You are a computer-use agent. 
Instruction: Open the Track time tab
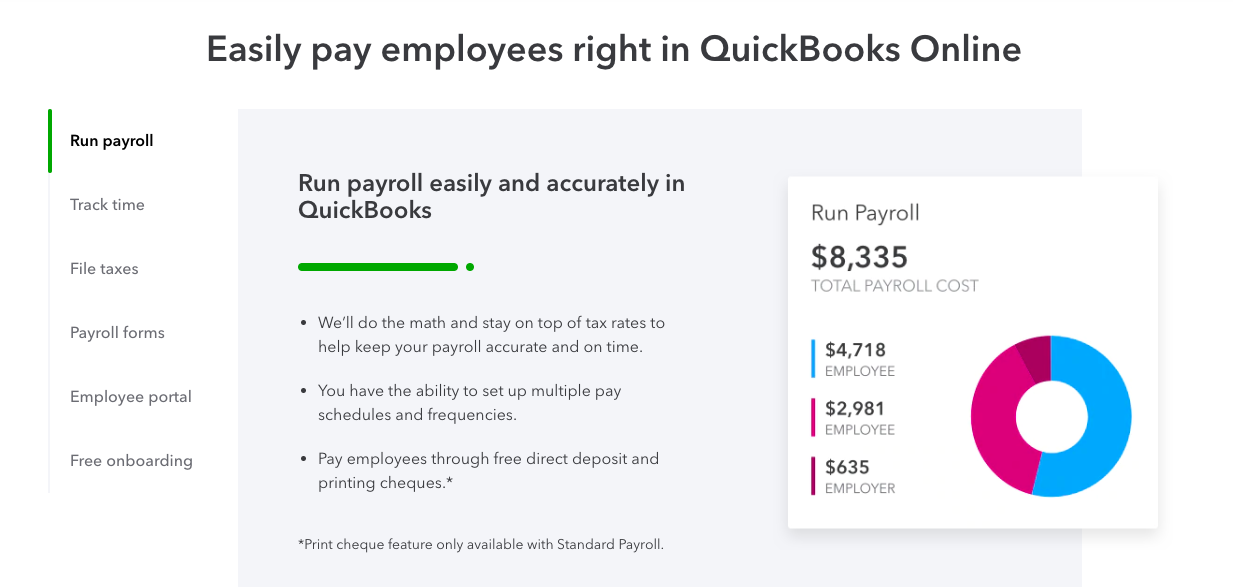coord(107,205)
